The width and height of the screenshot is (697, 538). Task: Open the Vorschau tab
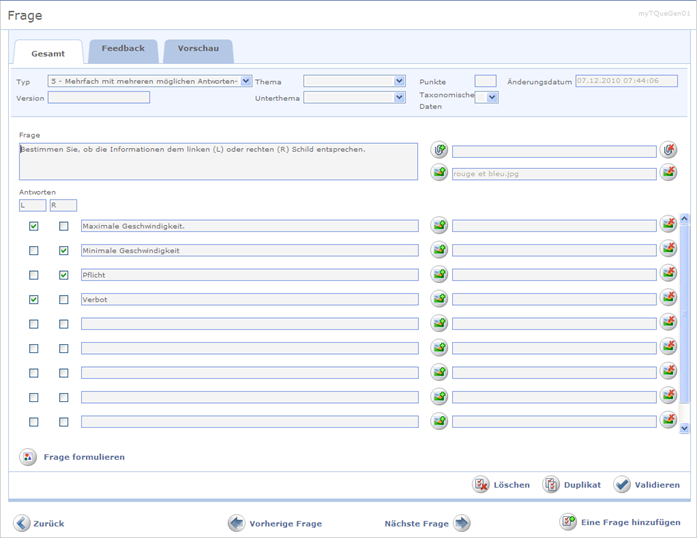(x=198, y=49)
